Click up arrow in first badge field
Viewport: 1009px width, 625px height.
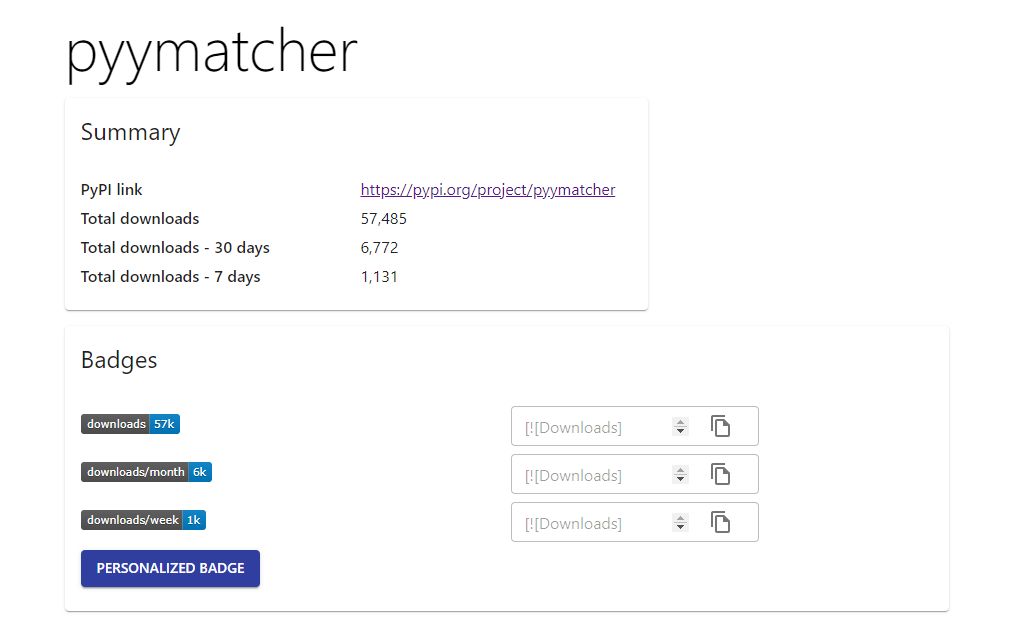point(680,422)
